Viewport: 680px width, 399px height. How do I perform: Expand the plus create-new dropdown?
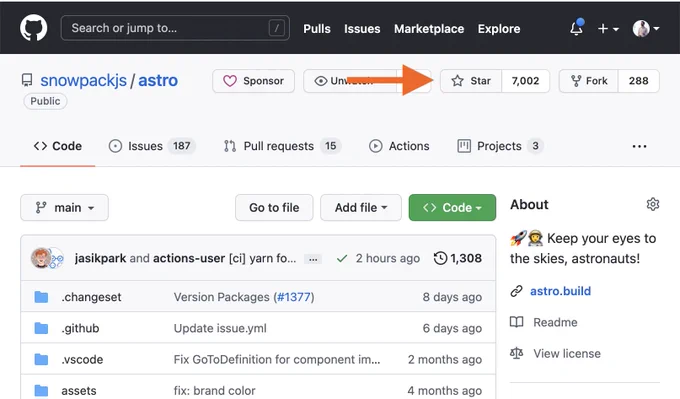(x=608, y=29)
